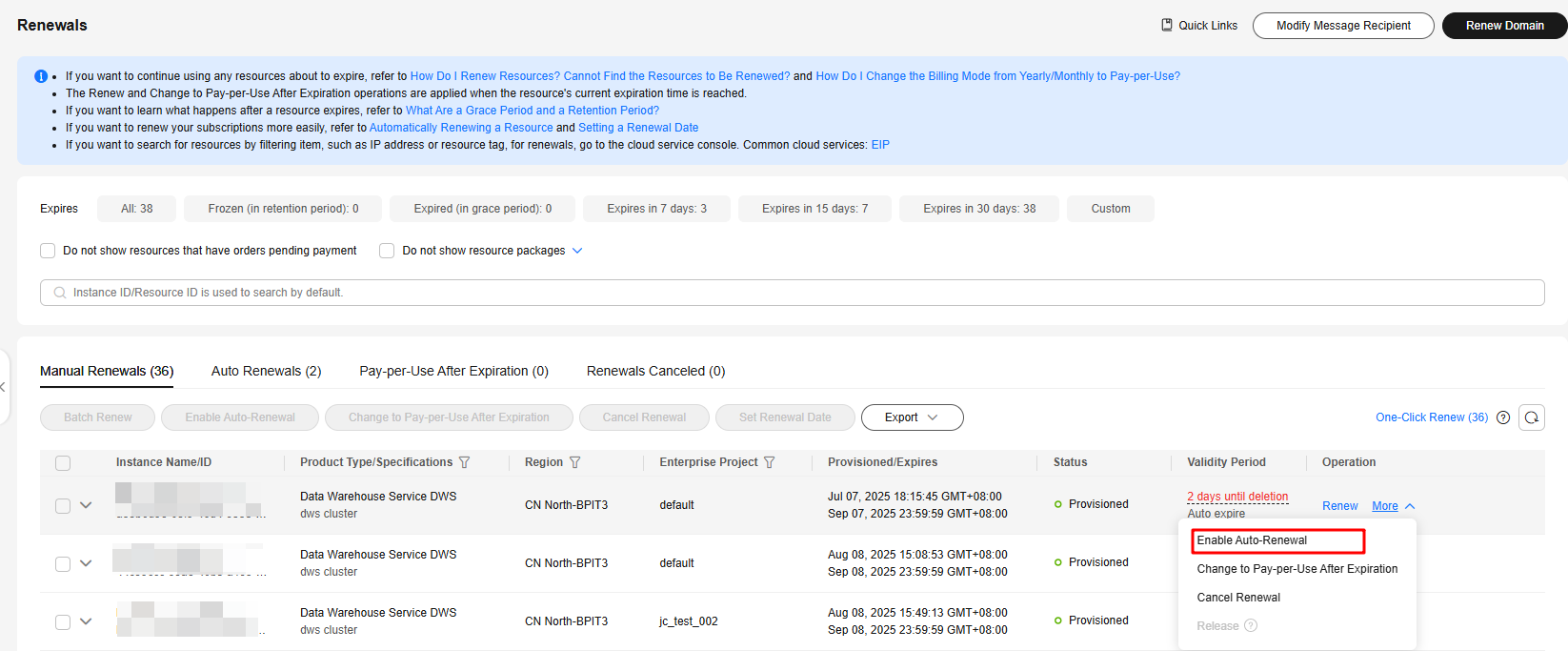The height and width of the screenshot is (651, 1568).
Task: Click the jc_test_002 enterprise project cell
Action: [689, 621]
